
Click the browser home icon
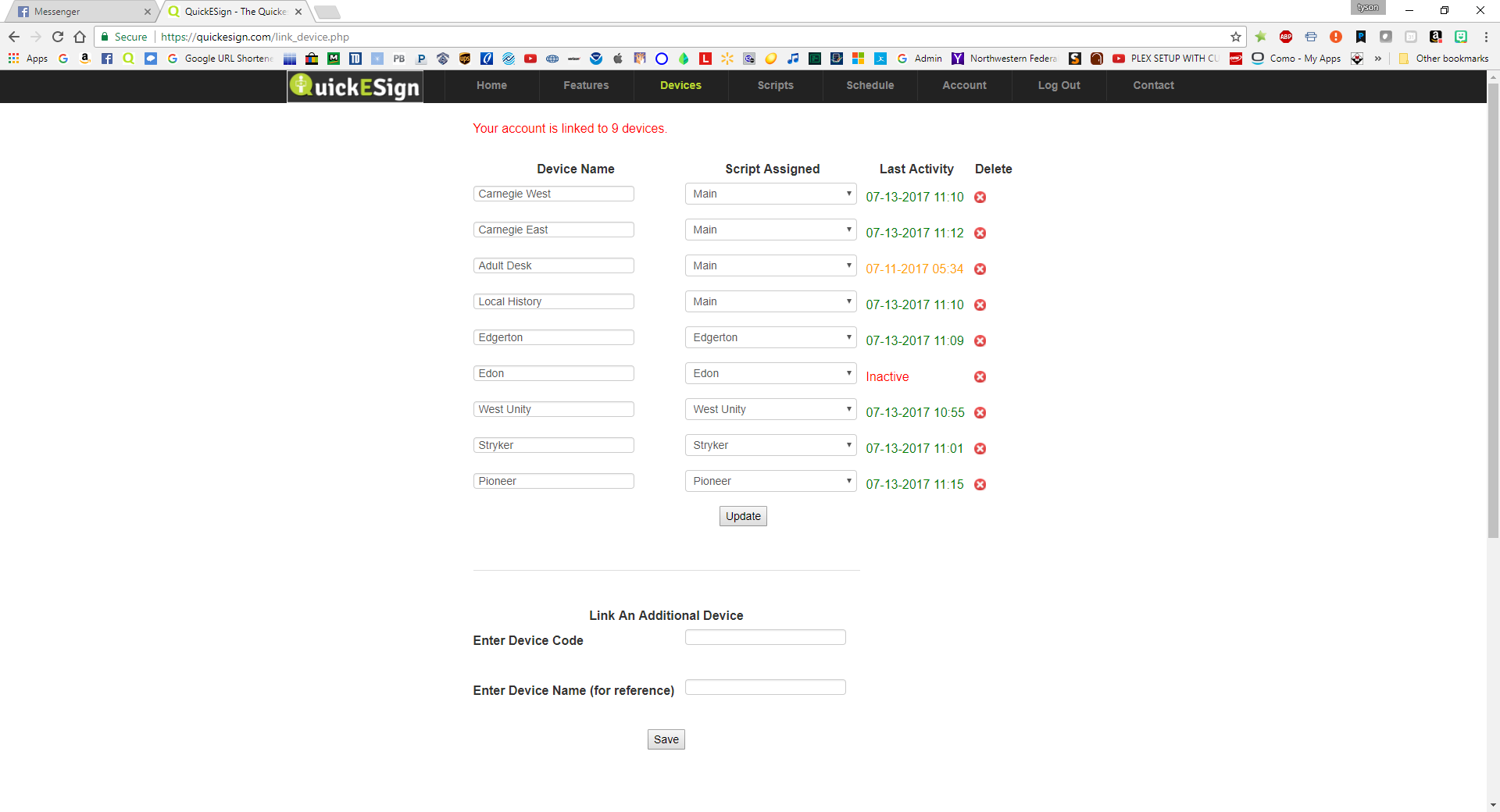[x=80, y=37]
